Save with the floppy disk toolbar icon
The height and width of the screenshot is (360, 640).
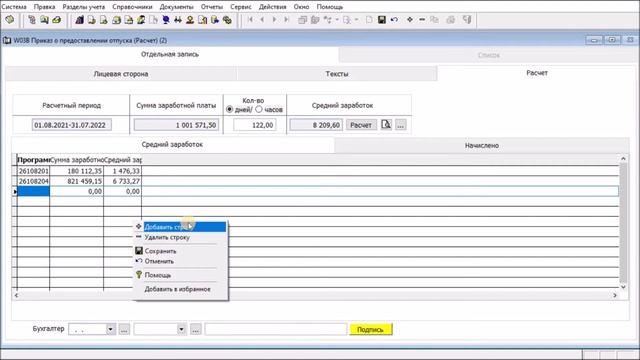[382, 20]
